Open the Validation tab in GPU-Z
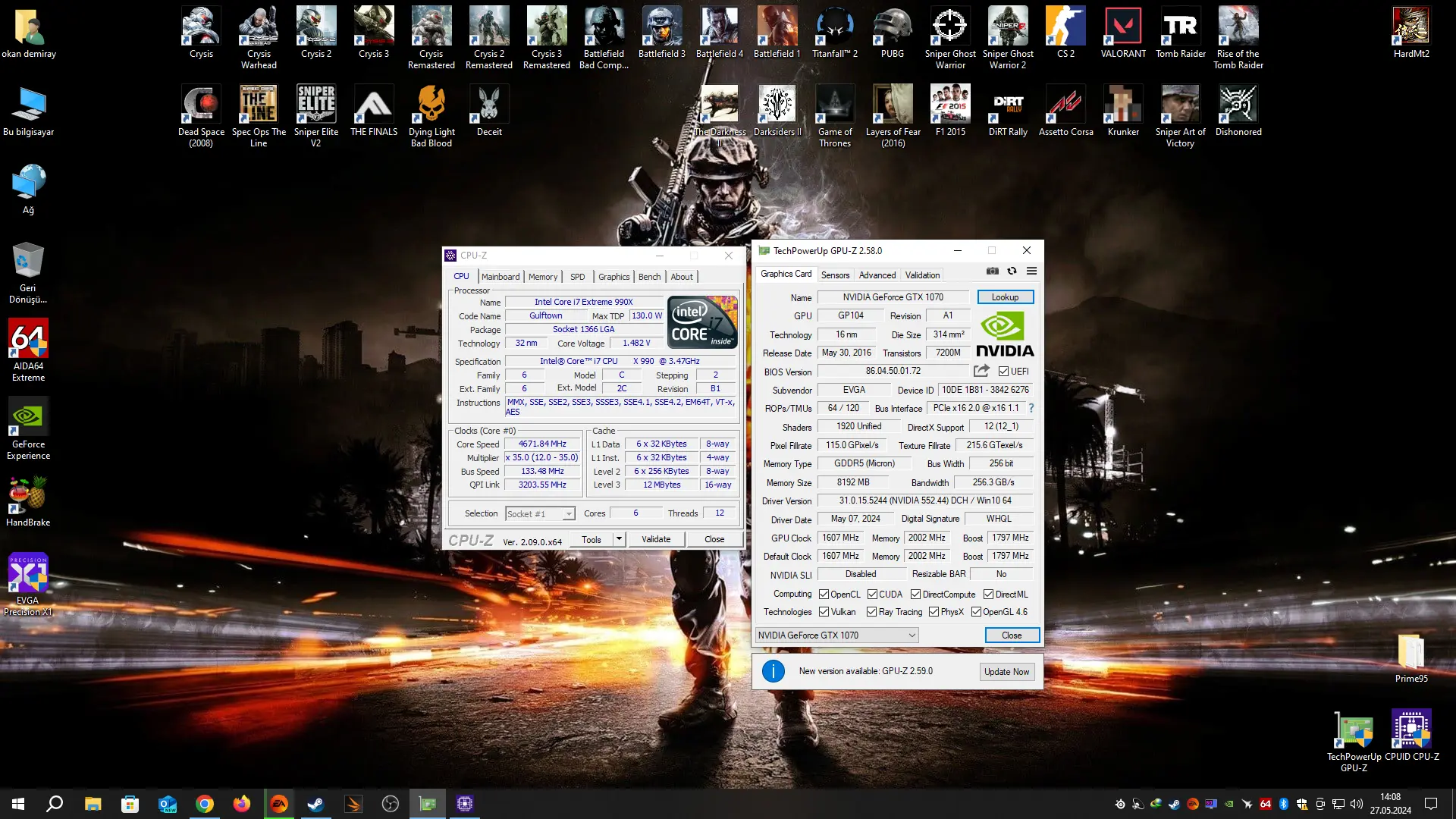The height and width of the screenshot is (819, 1456). [922, 275]
